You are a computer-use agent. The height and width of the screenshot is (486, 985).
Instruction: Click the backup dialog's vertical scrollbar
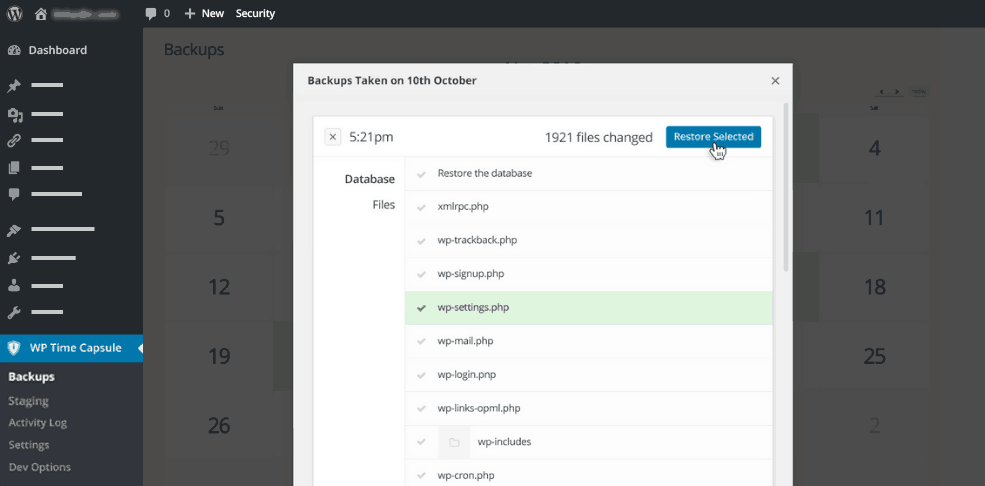[x=786, y=190]
